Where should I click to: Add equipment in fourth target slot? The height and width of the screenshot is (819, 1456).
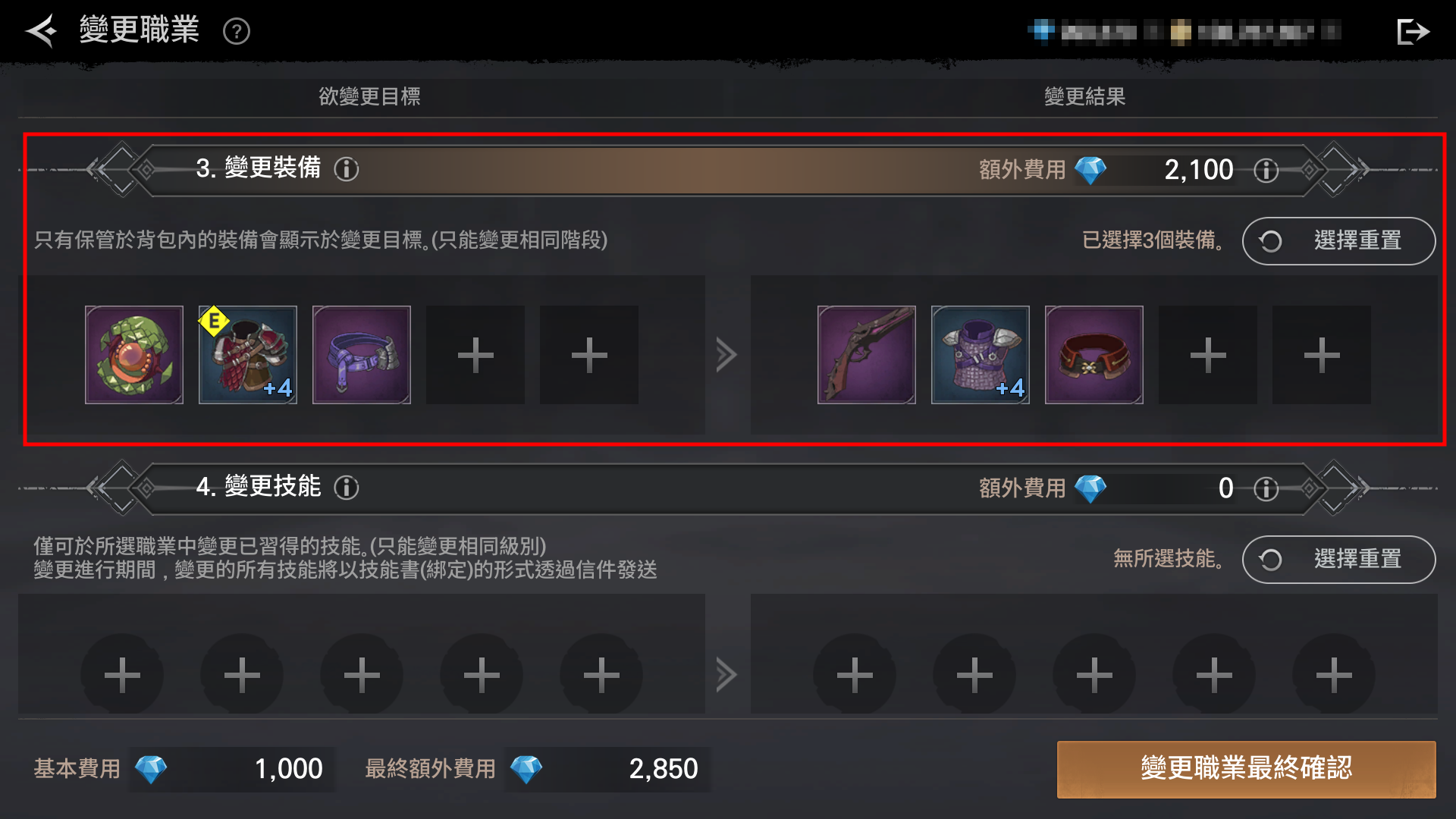point(475,355)
